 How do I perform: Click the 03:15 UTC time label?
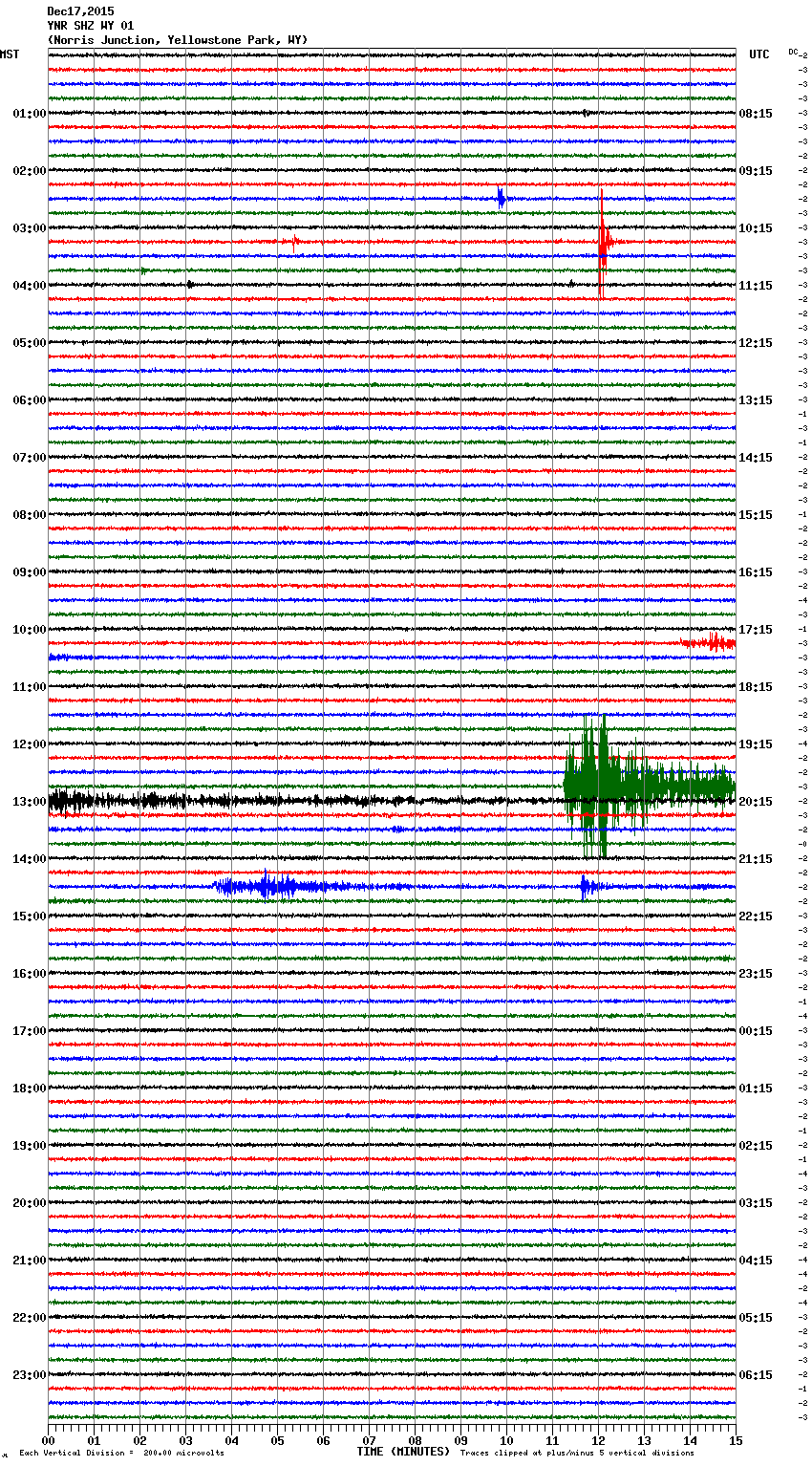click(756, 1203)
